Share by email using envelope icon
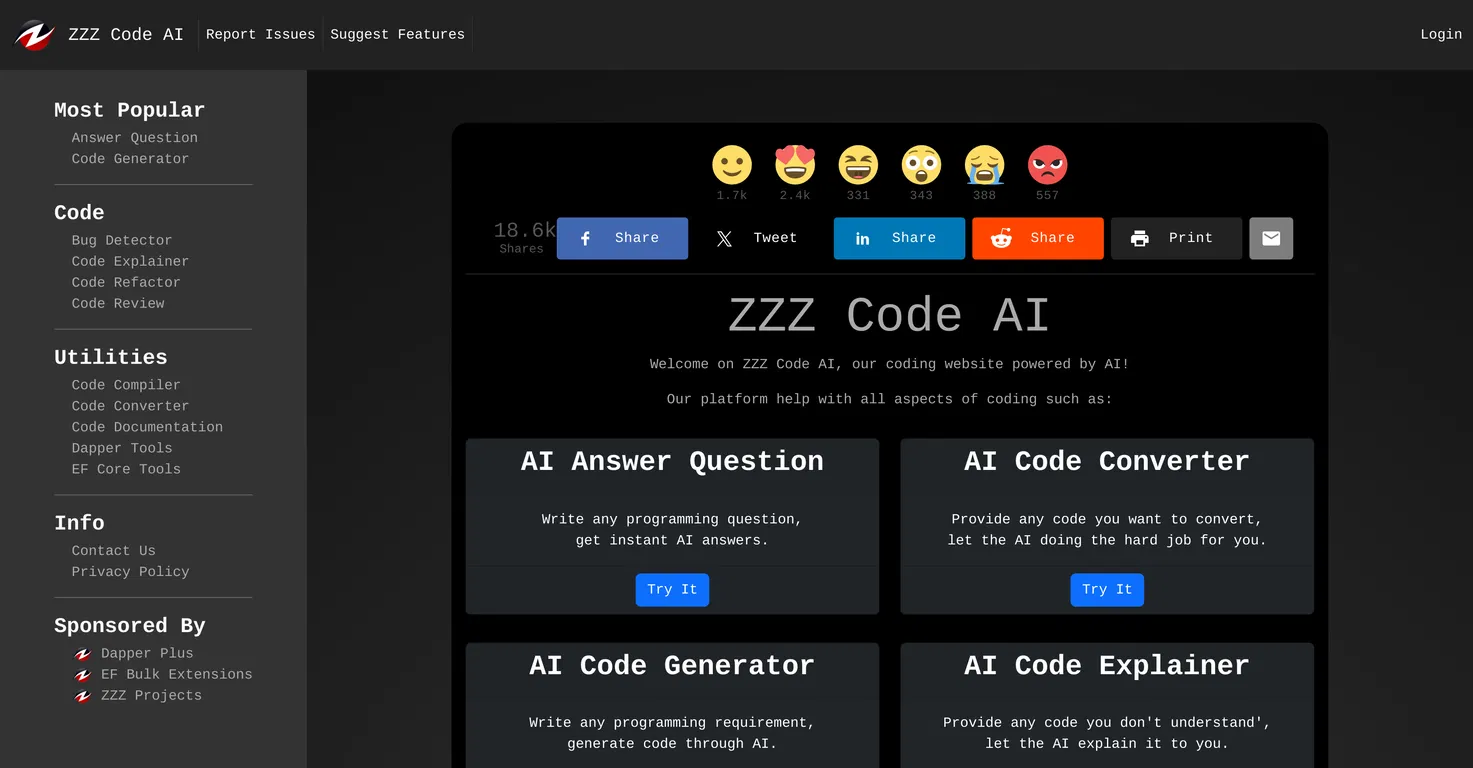The width and height of the screenshot is (1473, 768). [x=1271, y=238]
